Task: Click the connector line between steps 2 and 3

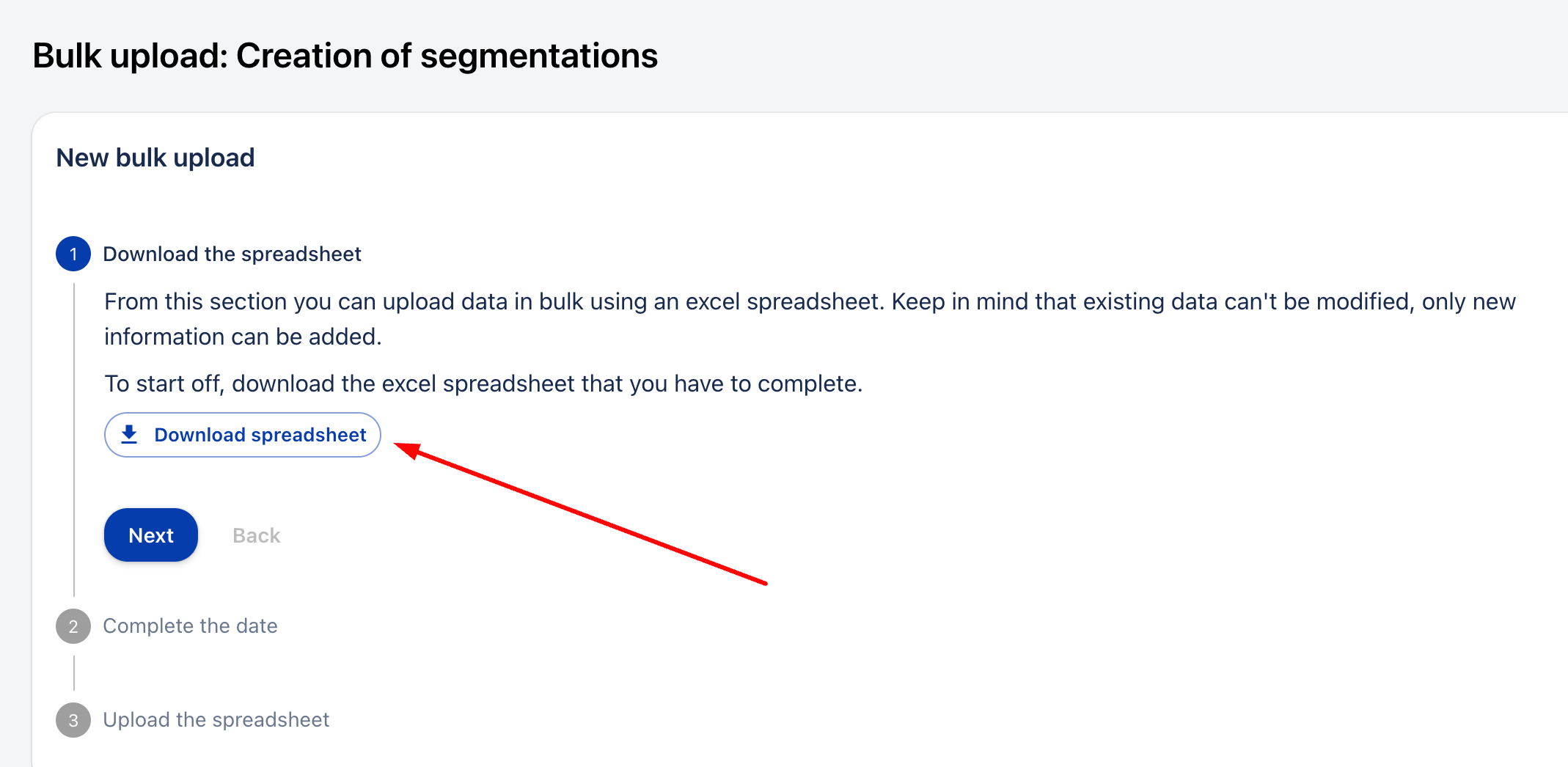Action: (74, 673)
